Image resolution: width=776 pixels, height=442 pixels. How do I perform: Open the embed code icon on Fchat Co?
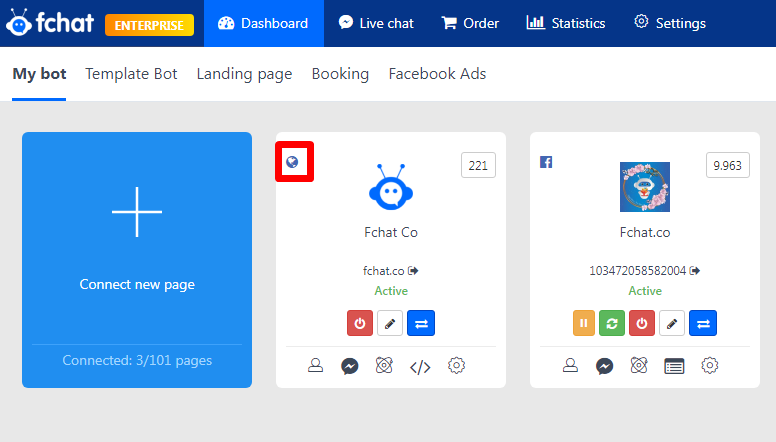click(420, 367)
